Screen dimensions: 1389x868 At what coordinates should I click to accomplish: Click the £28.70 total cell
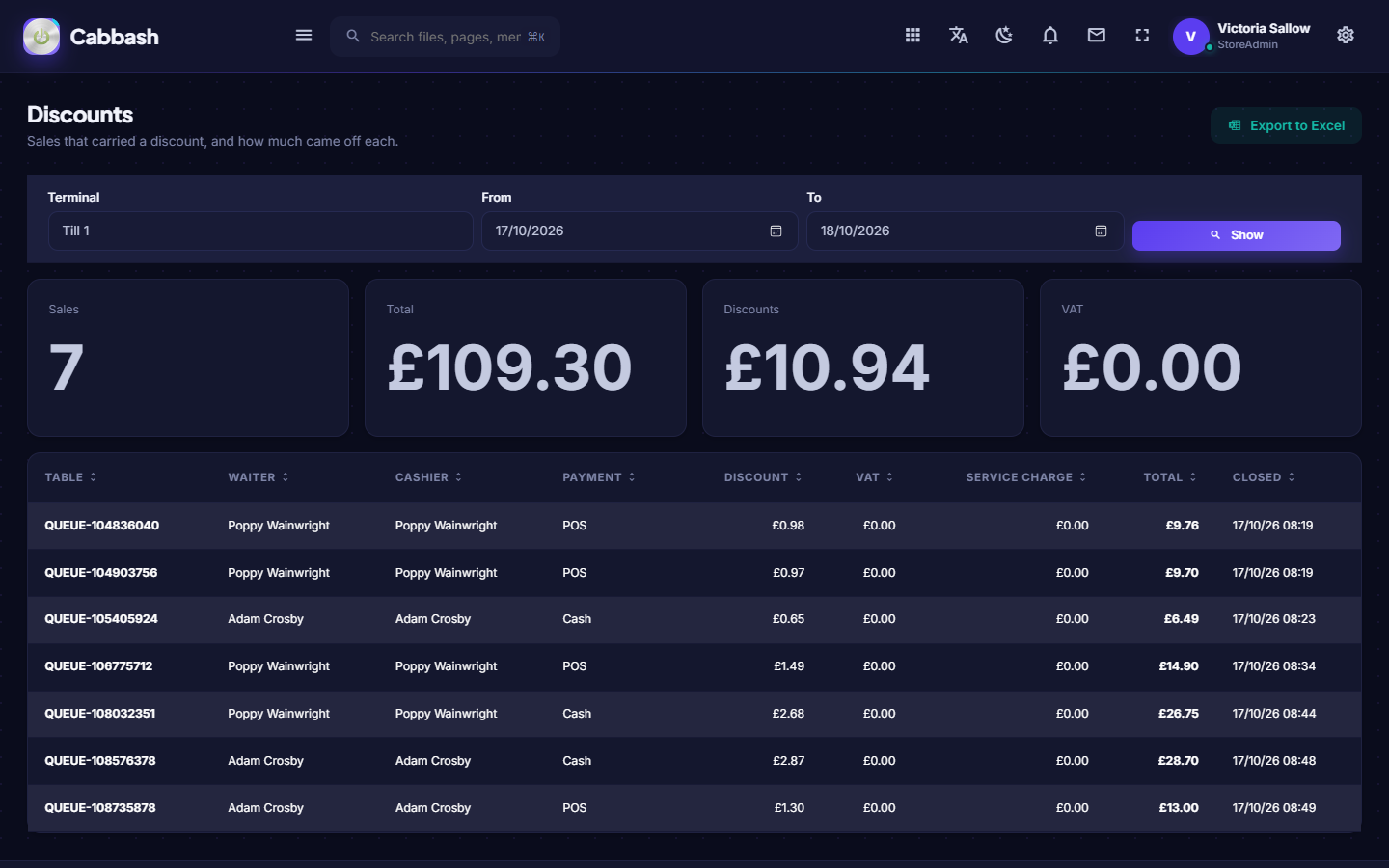1179,761
